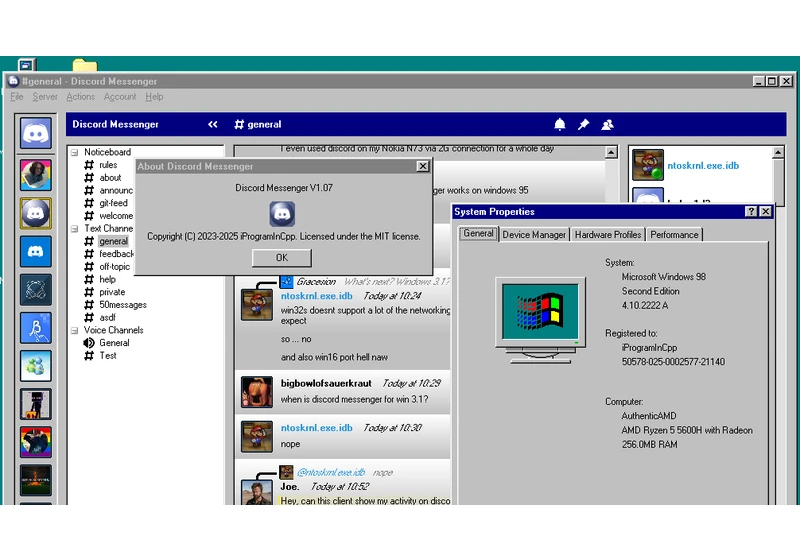Open the welcome channel
The height and width of the screenshot is (560, 800).
pos(116,216)
